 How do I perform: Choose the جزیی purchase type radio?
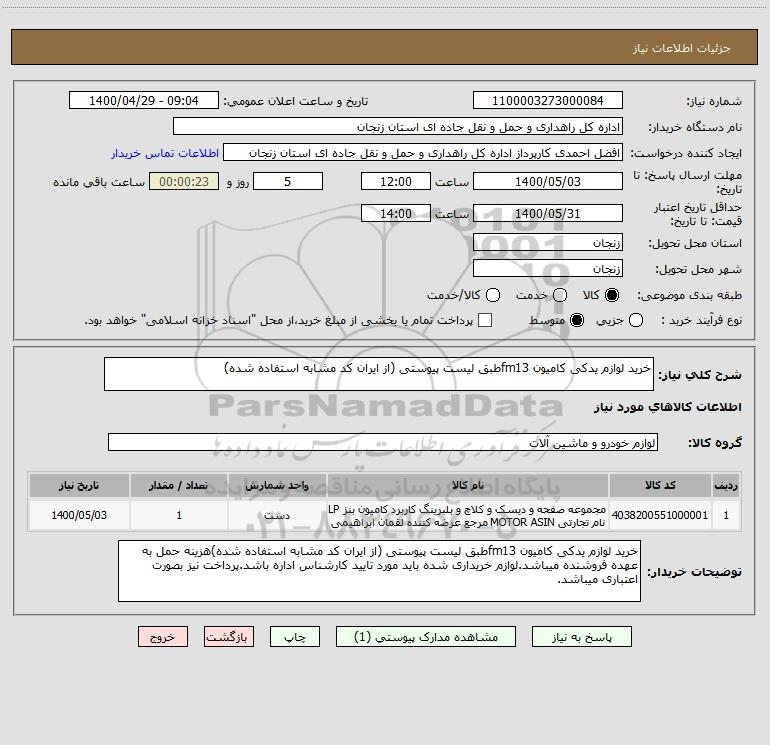(636, 320)
